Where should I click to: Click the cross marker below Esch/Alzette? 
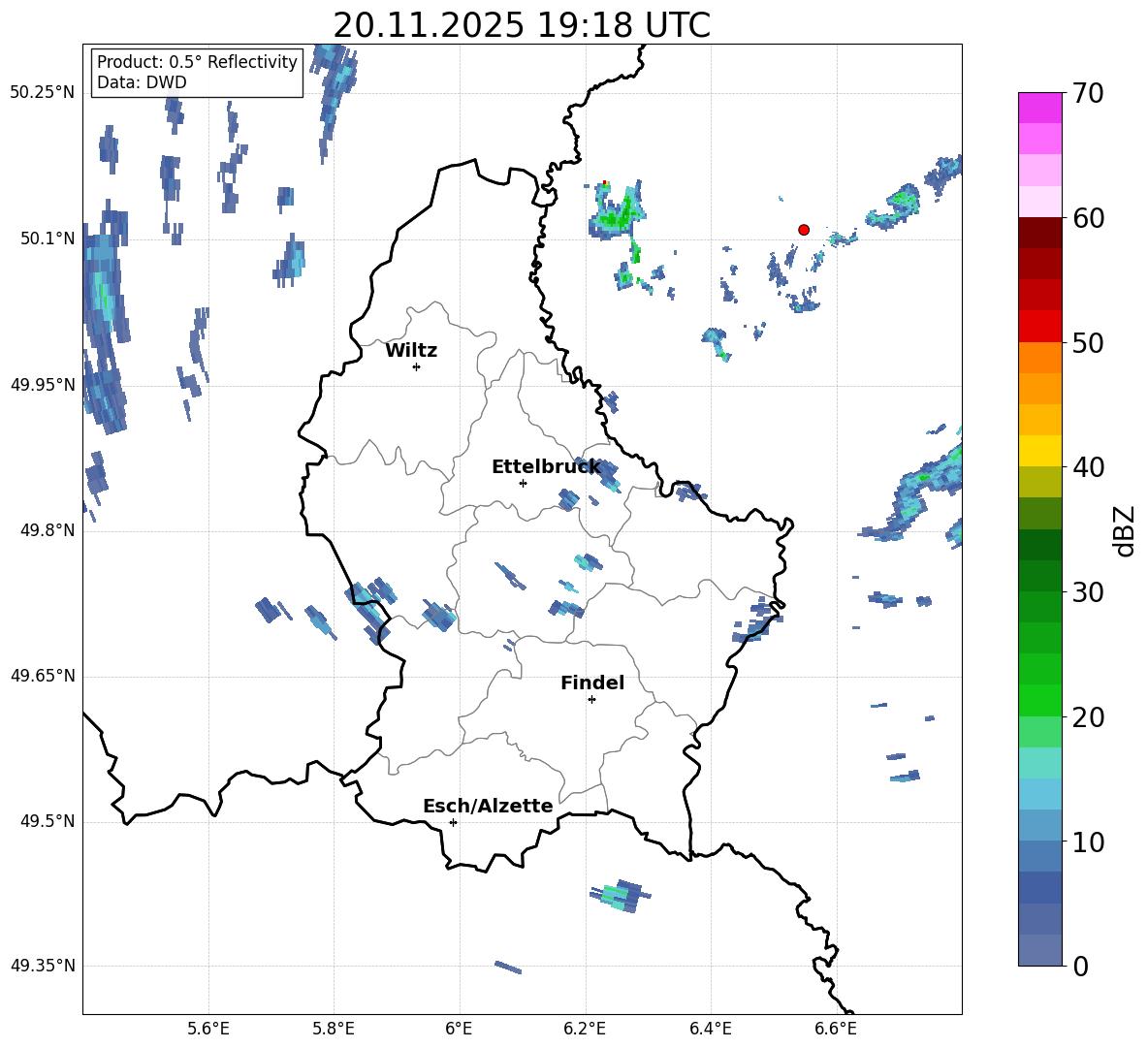453,822
